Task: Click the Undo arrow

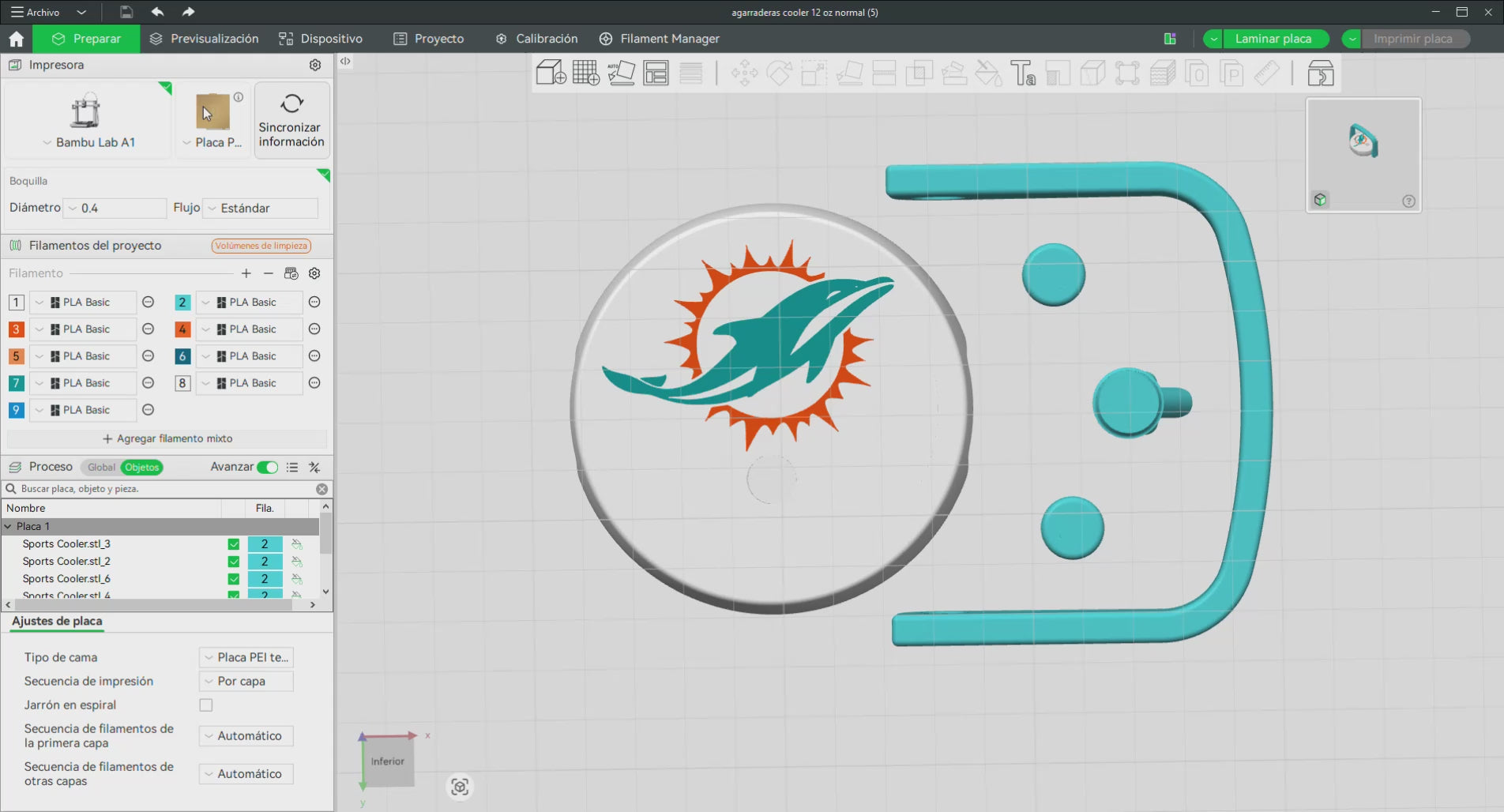Action: click(x=157, y=12)
